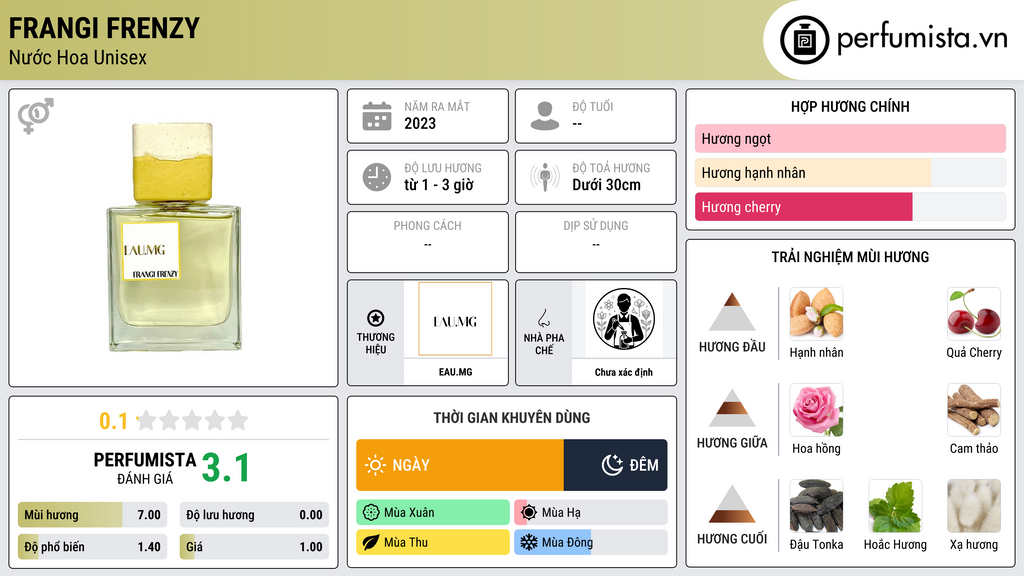Click the EAU.MG brand name label
This screenshot has width=1024, height=576.
[x=455, y=372]
